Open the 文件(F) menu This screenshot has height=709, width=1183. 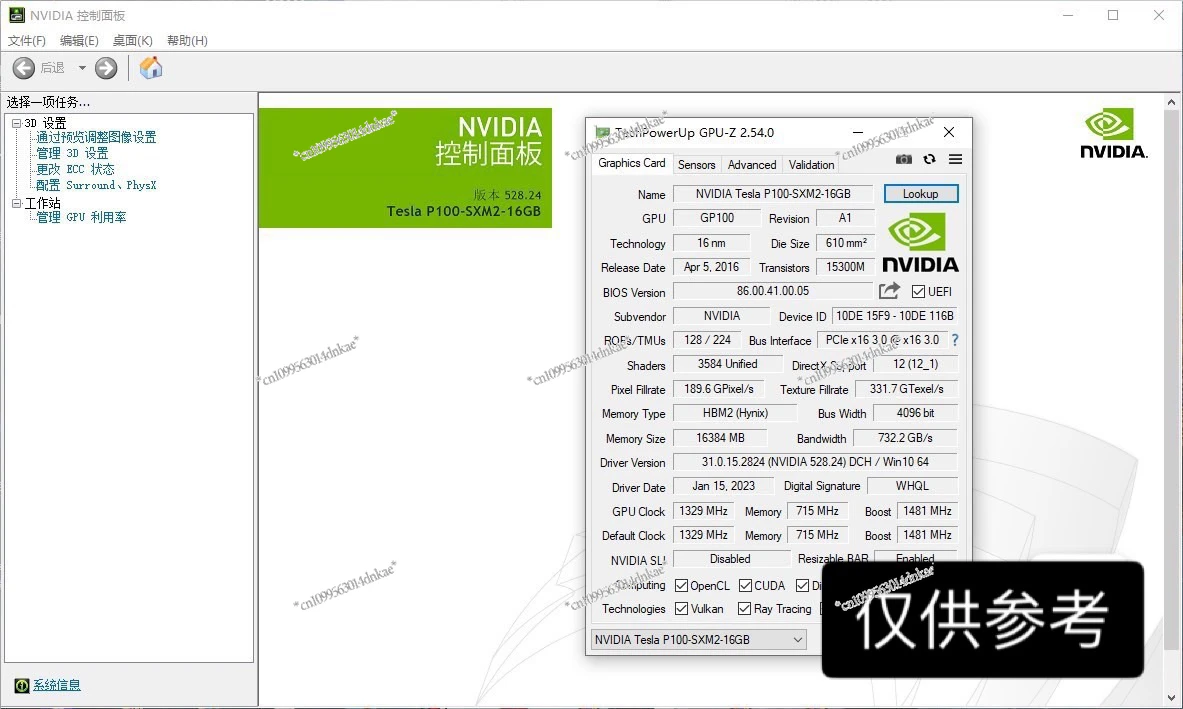click(x=26, y=41)
